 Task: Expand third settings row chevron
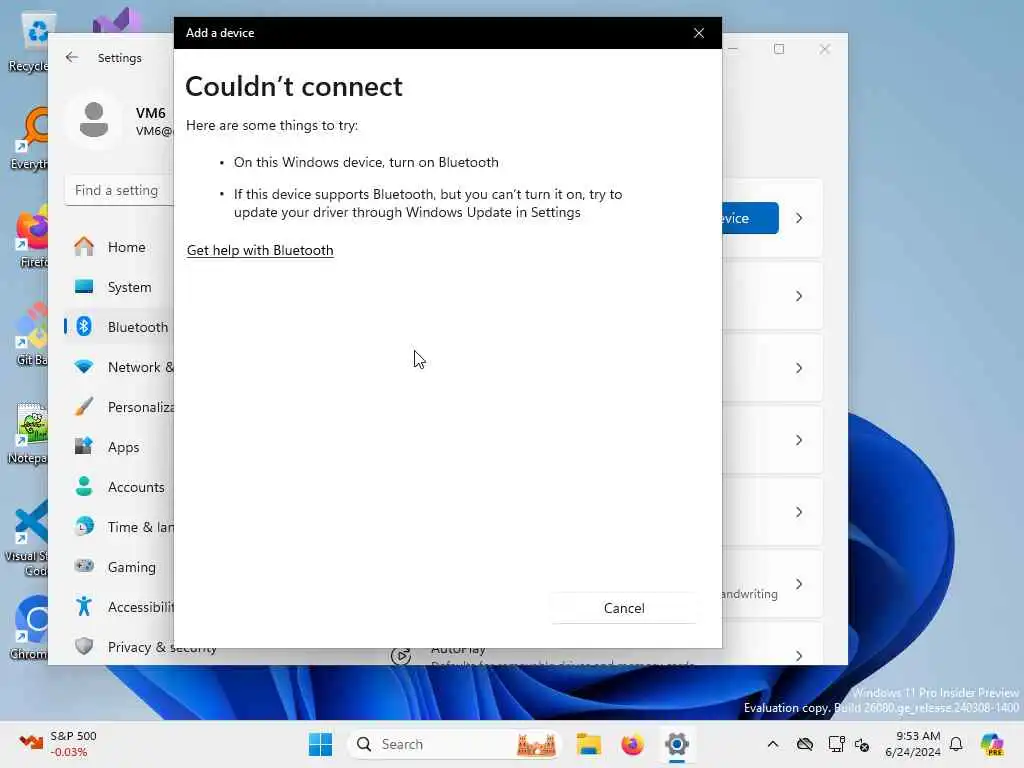pyautogui.click(x=799, y=368)
